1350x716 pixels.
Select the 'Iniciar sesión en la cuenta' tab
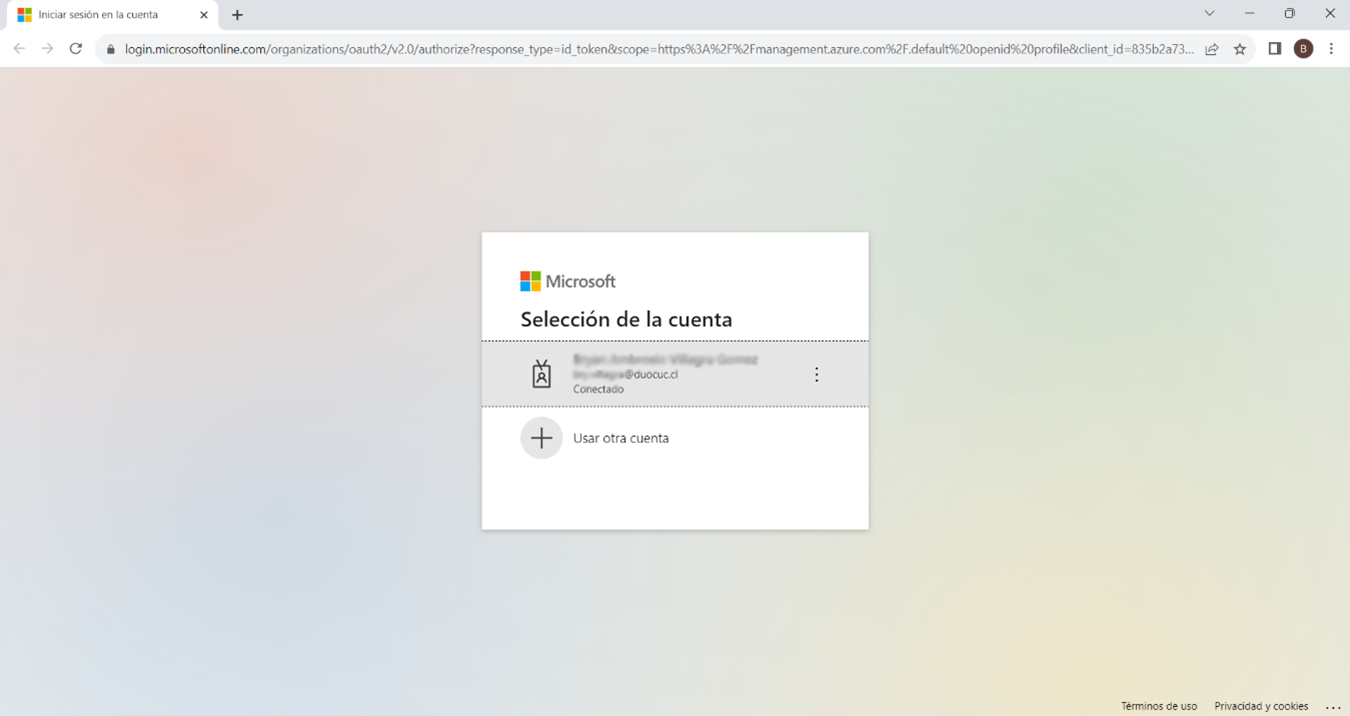tap(112, 15)
